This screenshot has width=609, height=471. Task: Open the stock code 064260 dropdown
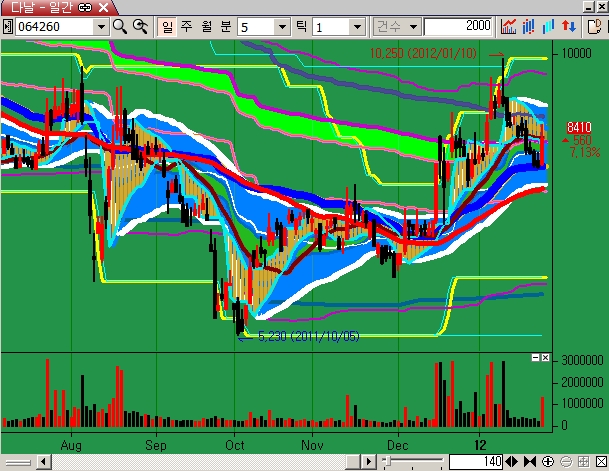coord(100,26)
